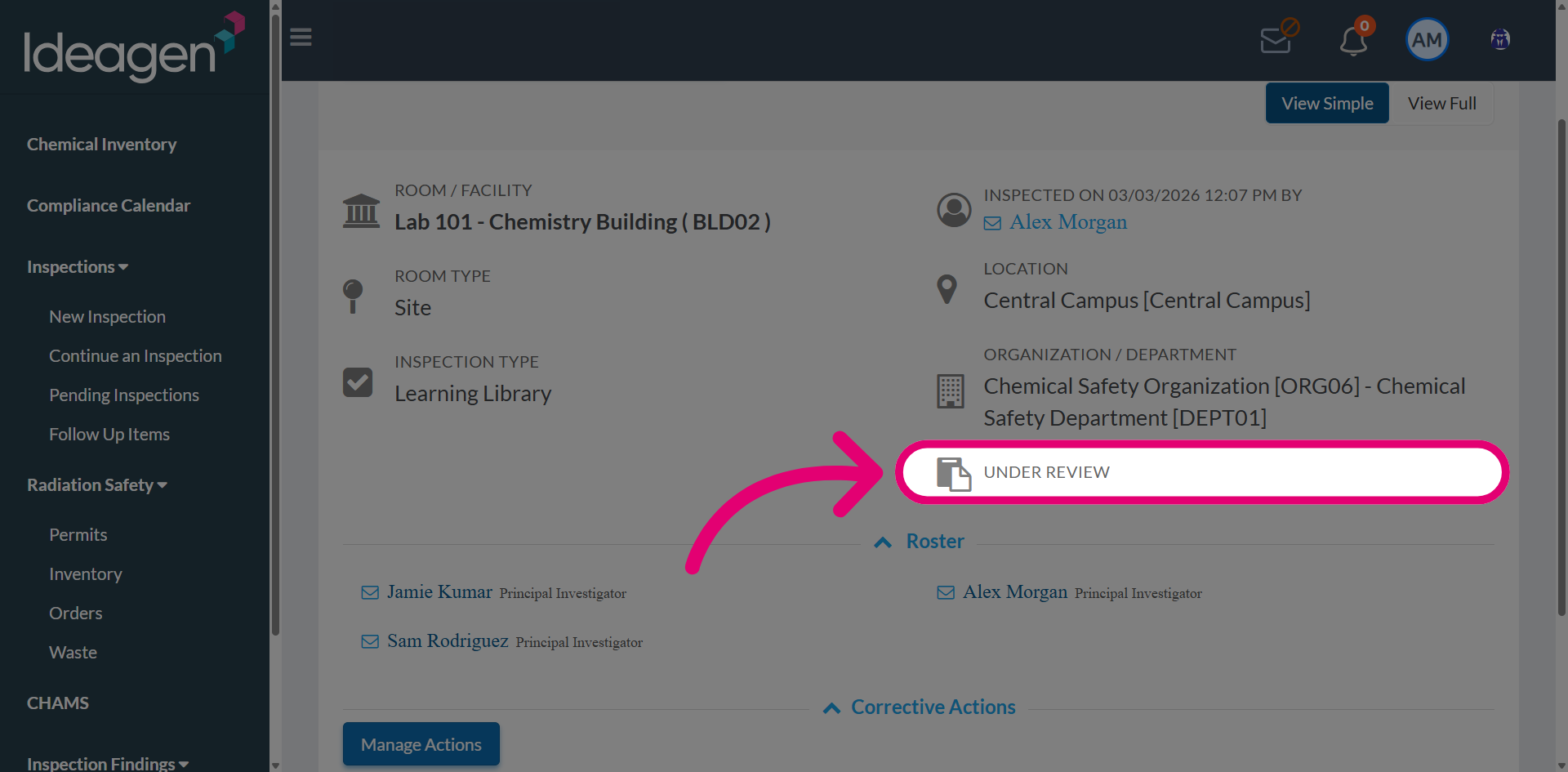Open Permits under Radiation Safety

click(78, 535)
